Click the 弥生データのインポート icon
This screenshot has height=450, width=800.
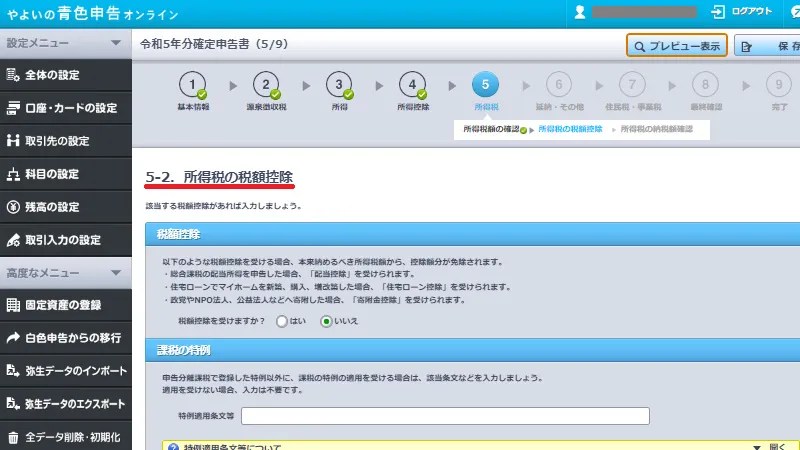13,370
